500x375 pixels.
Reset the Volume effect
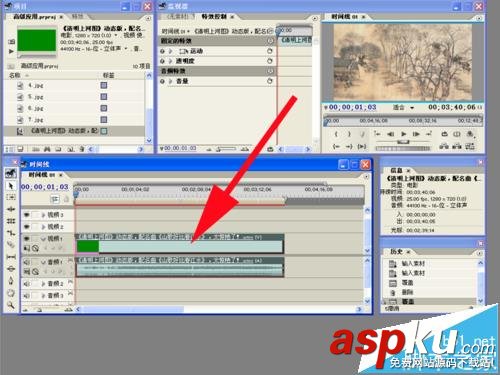pyautogui.click(x=270, y=81)
